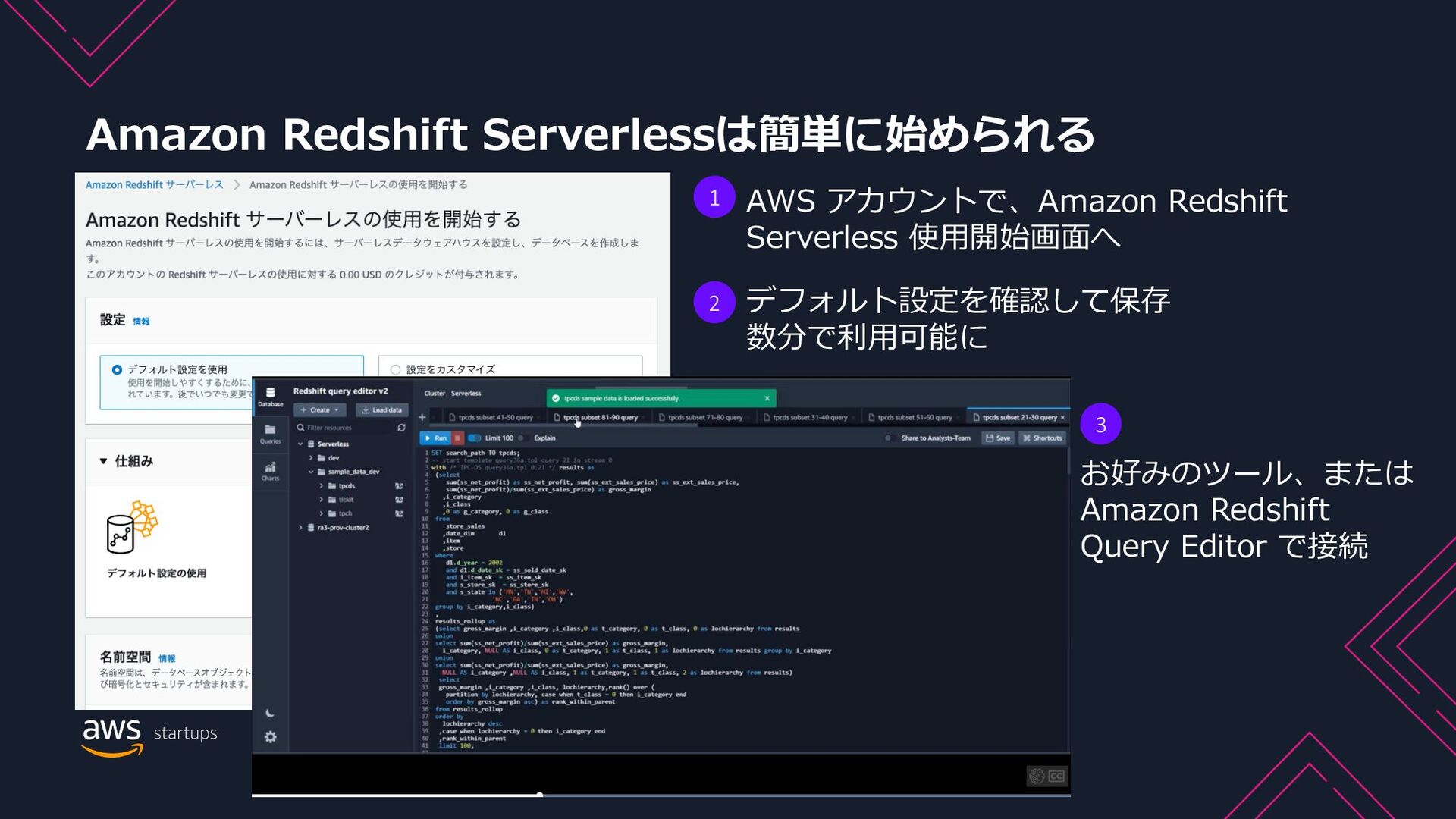
Task: Click the Save button
Action: [997, 438]
